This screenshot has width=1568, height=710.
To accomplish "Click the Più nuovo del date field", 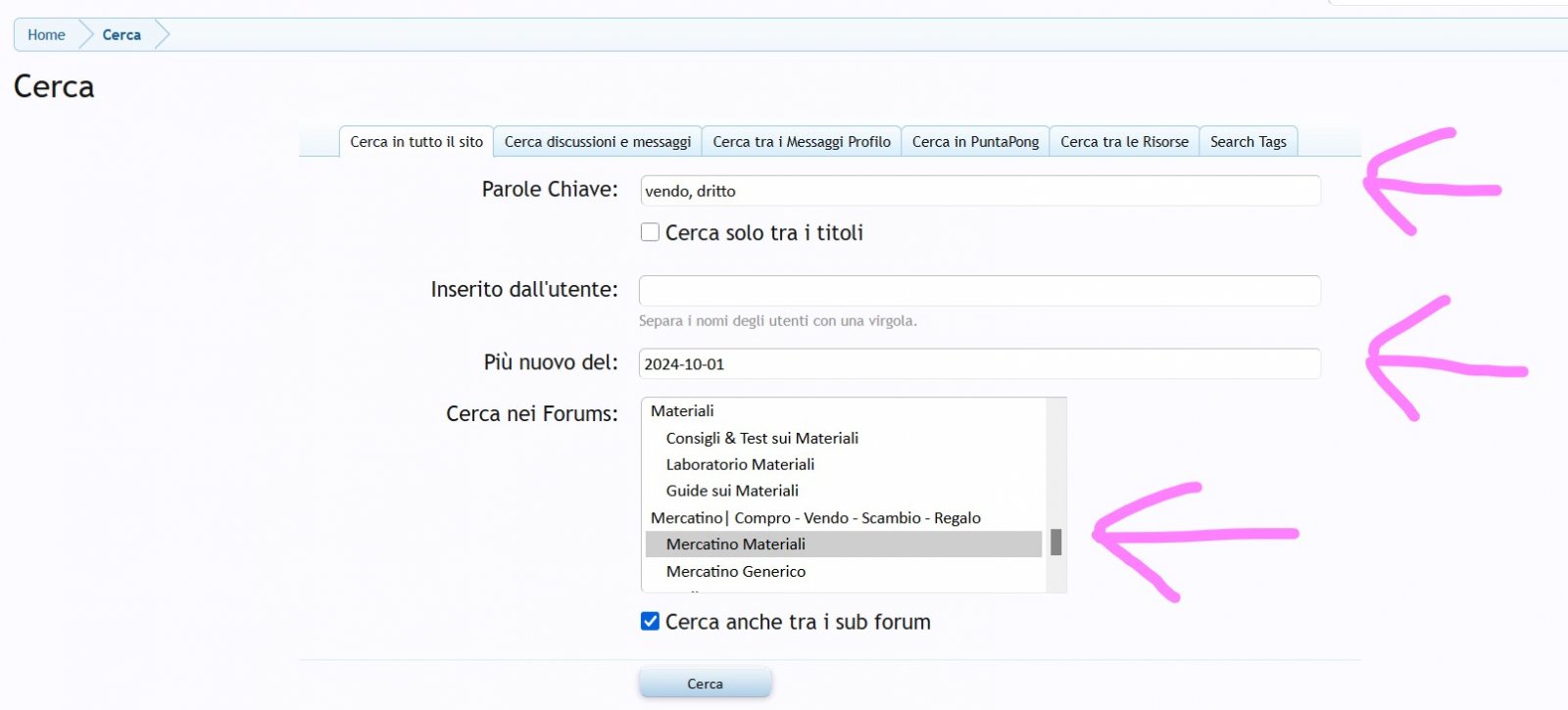I will [980, 364].
